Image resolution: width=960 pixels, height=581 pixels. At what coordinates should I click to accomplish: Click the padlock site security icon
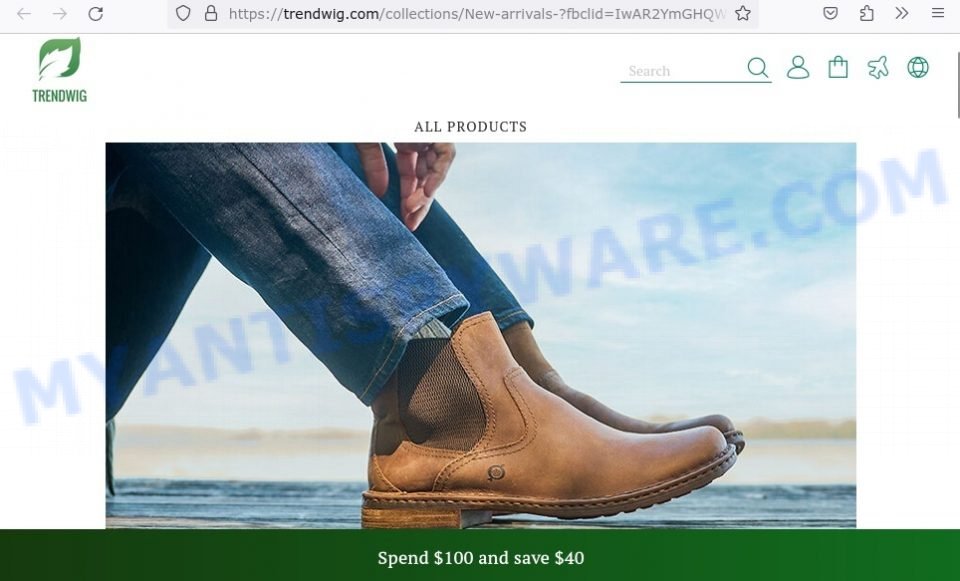tap(211, 13)
